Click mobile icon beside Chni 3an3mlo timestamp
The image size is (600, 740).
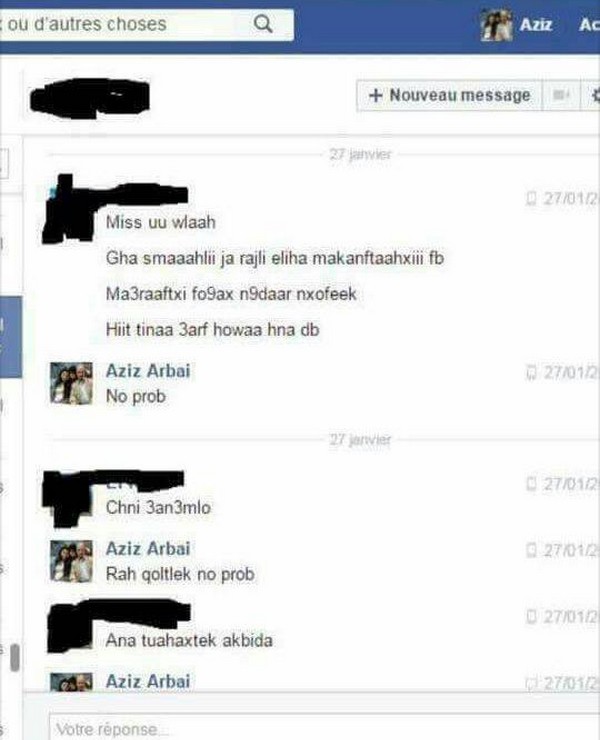(x=532, y=483)
